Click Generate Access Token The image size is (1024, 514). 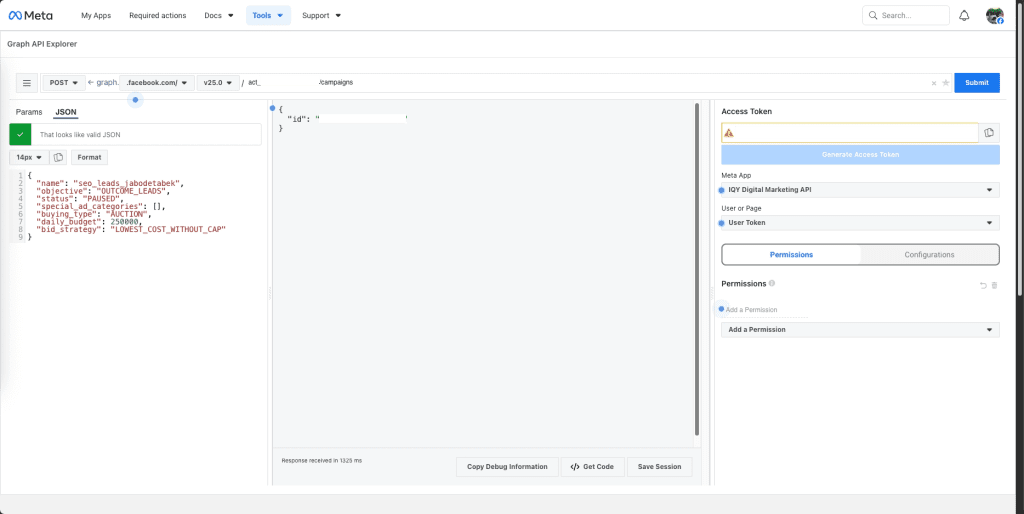(860, 155)
